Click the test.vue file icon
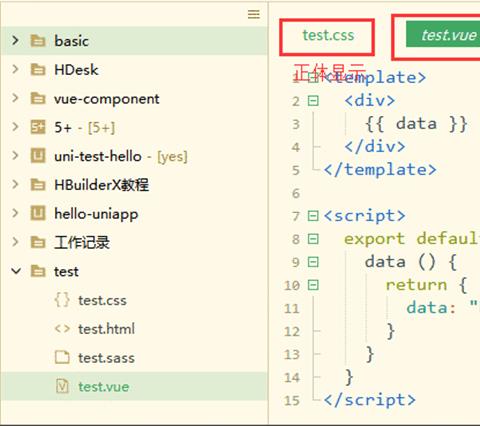 point(62,386)
